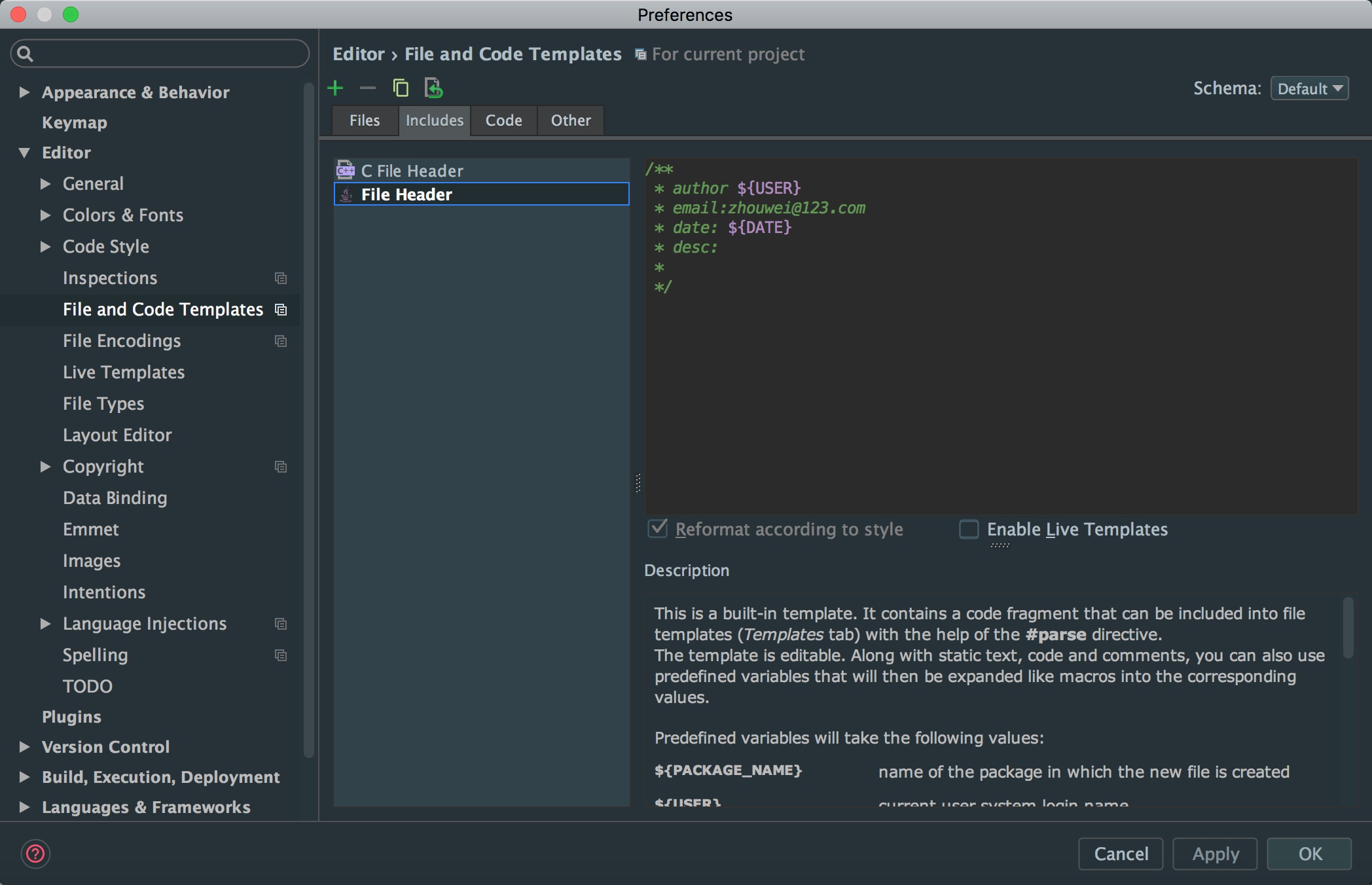Enable Live Templates checkbox
This screenshot has width=1372, height=885.
[969, 529]
